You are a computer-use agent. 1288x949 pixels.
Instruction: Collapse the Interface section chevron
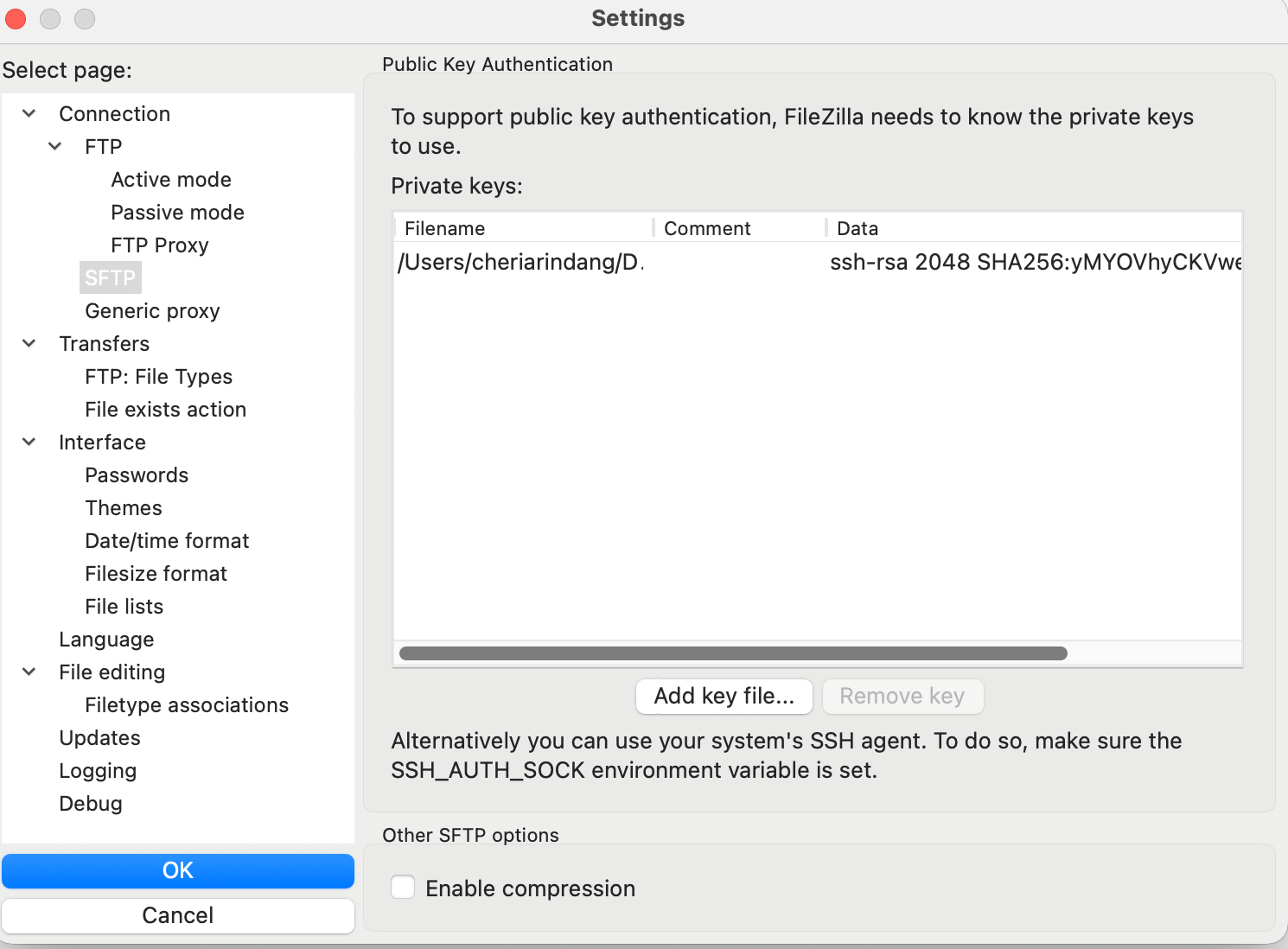tap(29, 443)
